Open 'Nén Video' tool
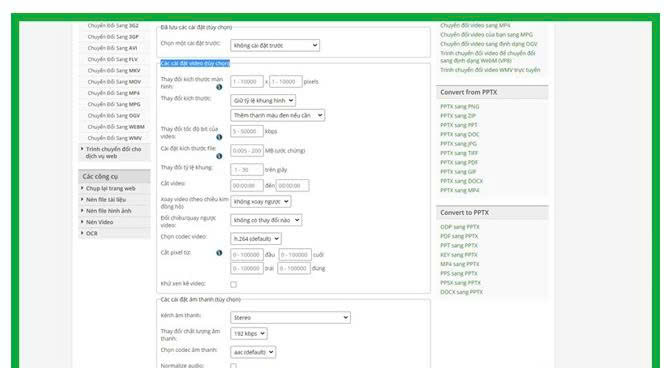The image size is (664, 368). point(100,222)
